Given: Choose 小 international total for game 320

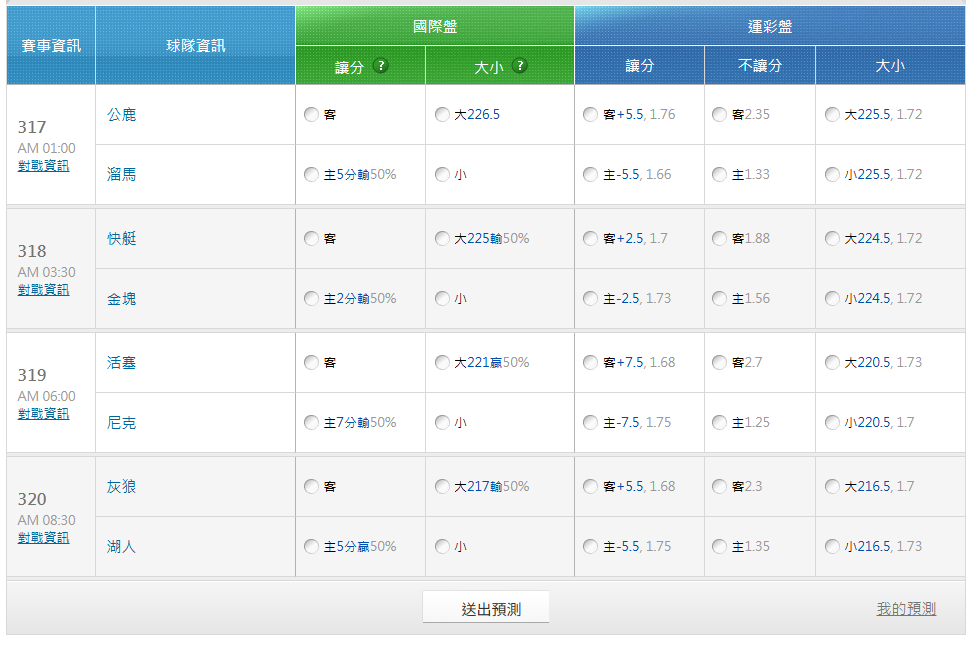Looking at the screenshot, I should click(x=442, y=547).
